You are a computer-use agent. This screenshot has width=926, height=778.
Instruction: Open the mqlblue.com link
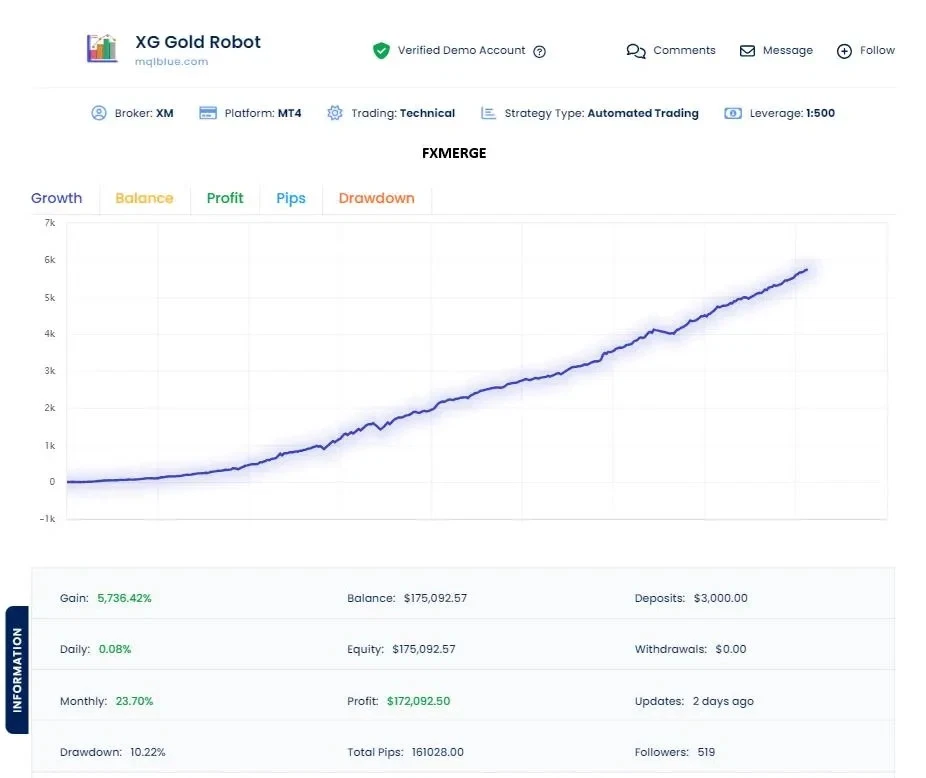pos(170,61)
